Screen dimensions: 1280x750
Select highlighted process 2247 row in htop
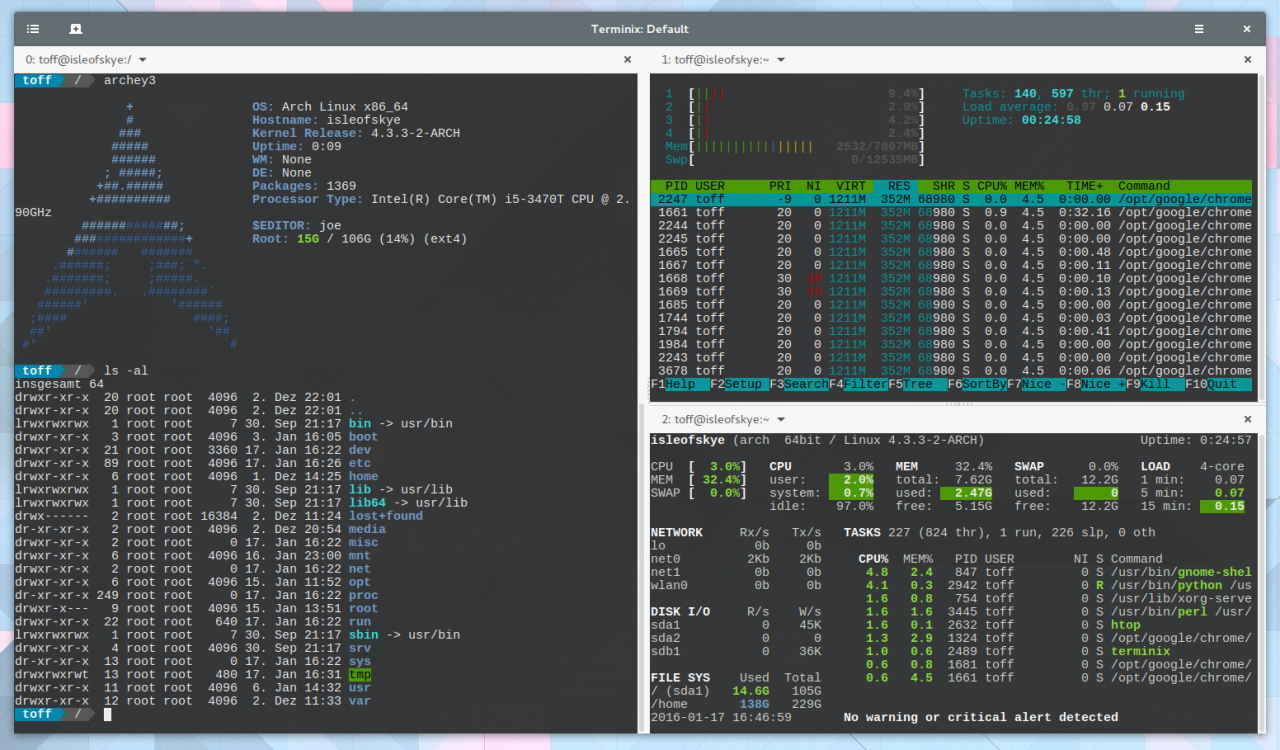click(951, 199)
